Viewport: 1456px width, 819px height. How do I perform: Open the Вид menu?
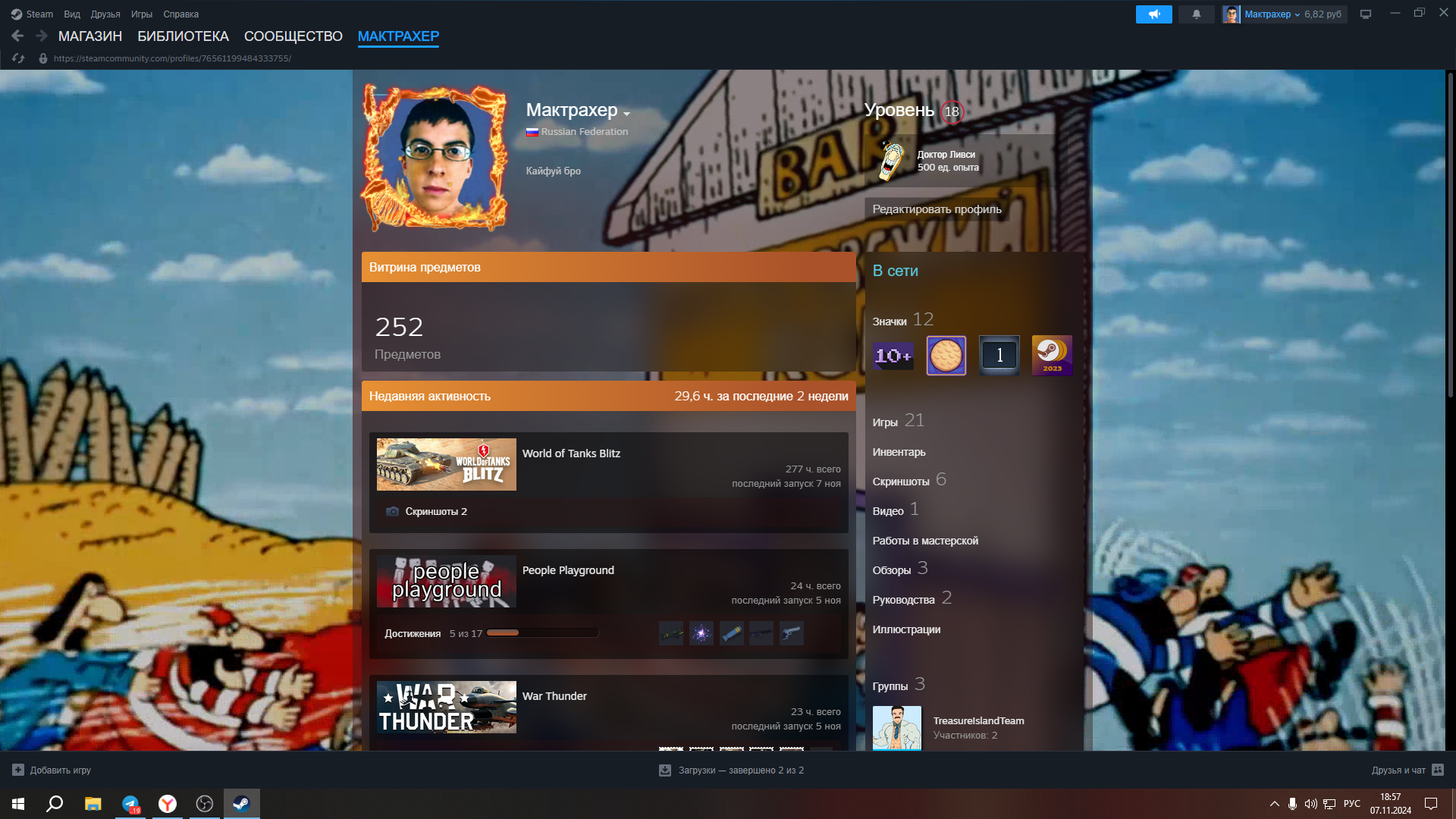point(72,14)
